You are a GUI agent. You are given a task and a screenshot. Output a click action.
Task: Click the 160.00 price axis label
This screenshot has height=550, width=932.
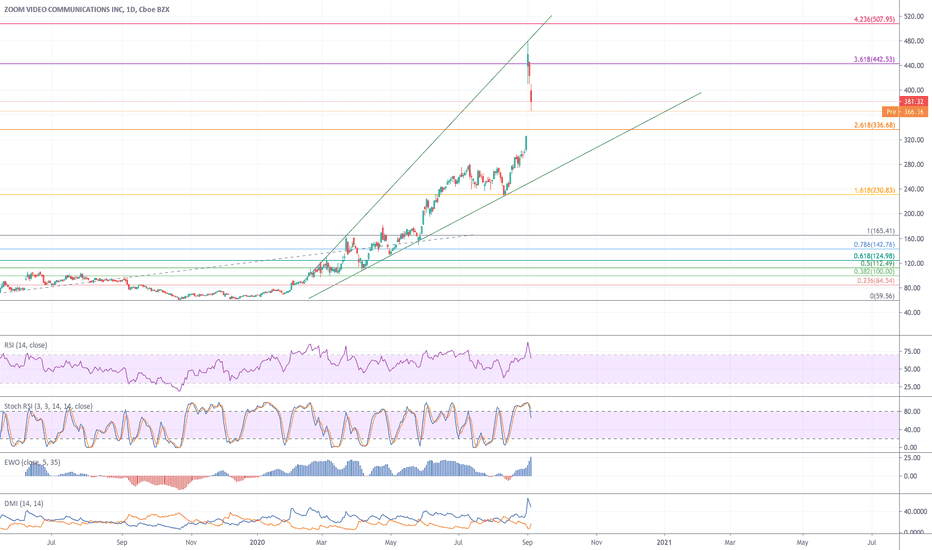[914, 238]
